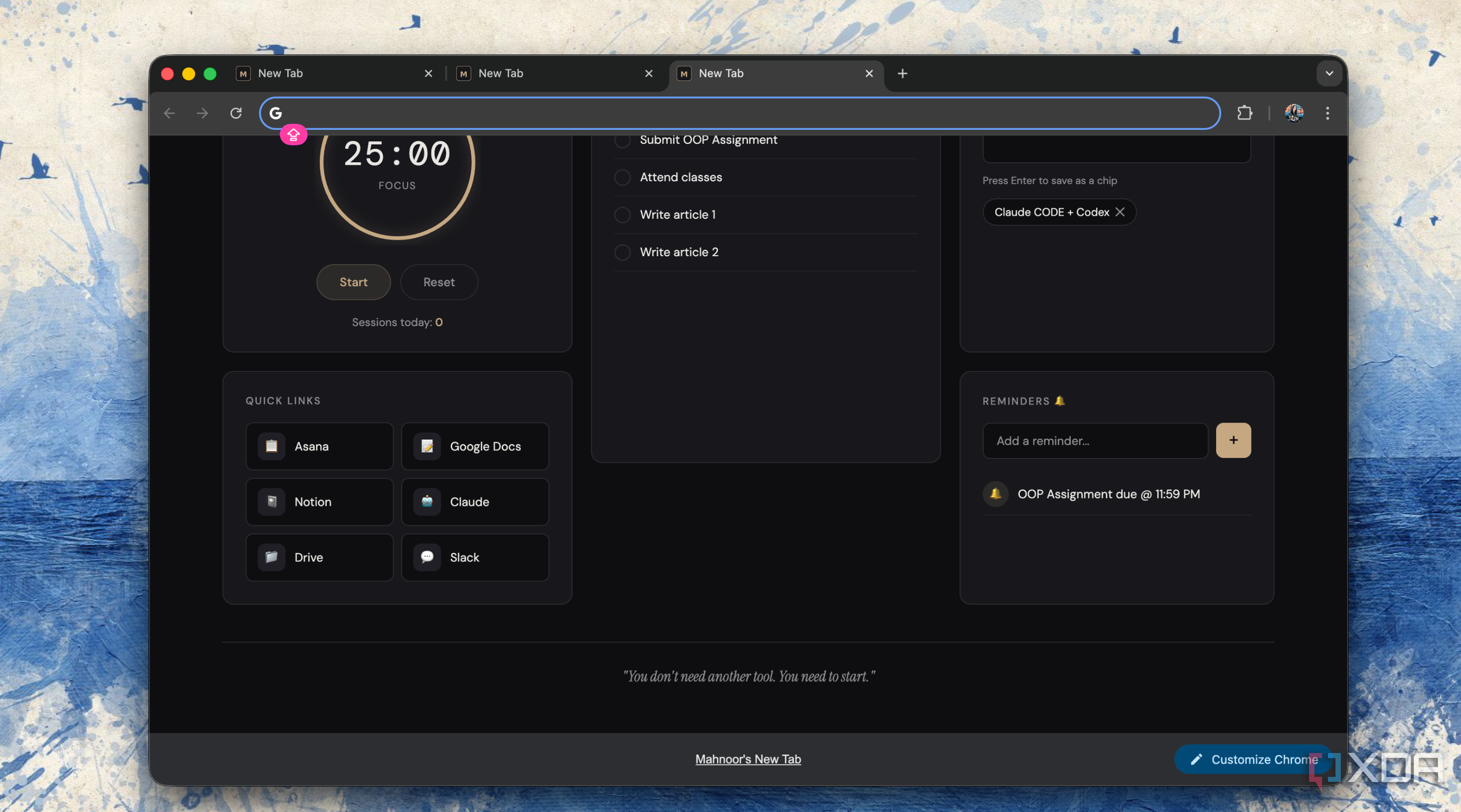Open the Claude quick link

tap(475, 502)
